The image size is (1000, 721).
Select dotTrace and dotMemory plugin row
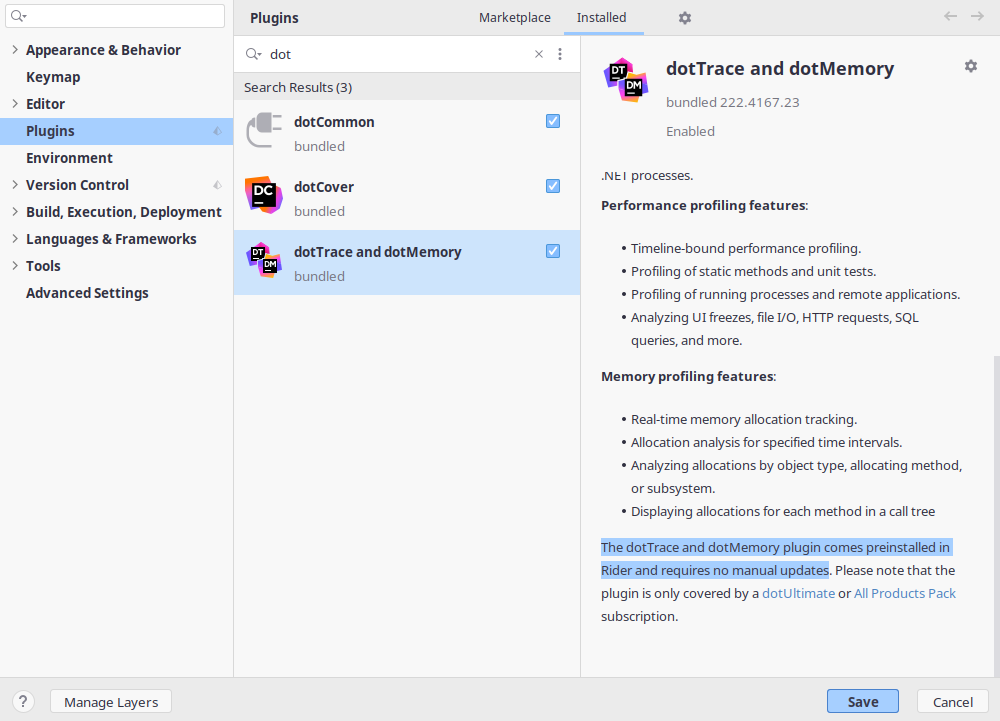[x=407, y=263]
